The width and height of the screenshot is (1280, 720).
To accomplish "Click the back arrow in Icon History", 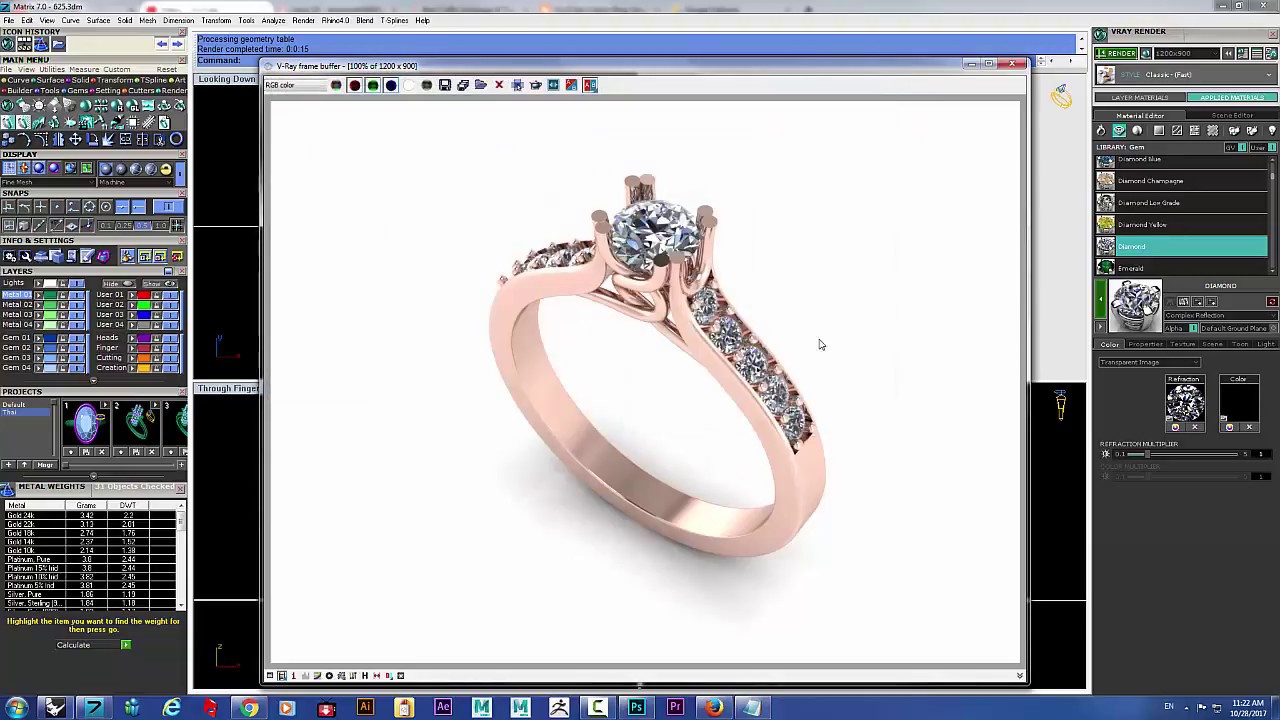I will click(161, 44).
